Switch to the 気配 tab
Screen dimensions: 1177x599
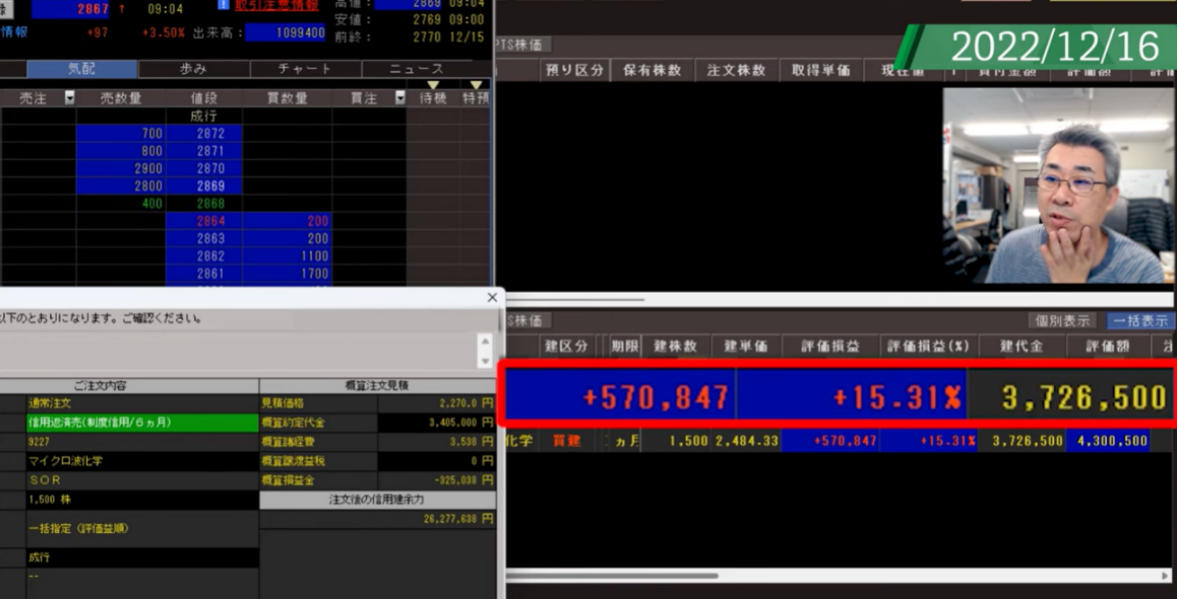tap(82, 69)
